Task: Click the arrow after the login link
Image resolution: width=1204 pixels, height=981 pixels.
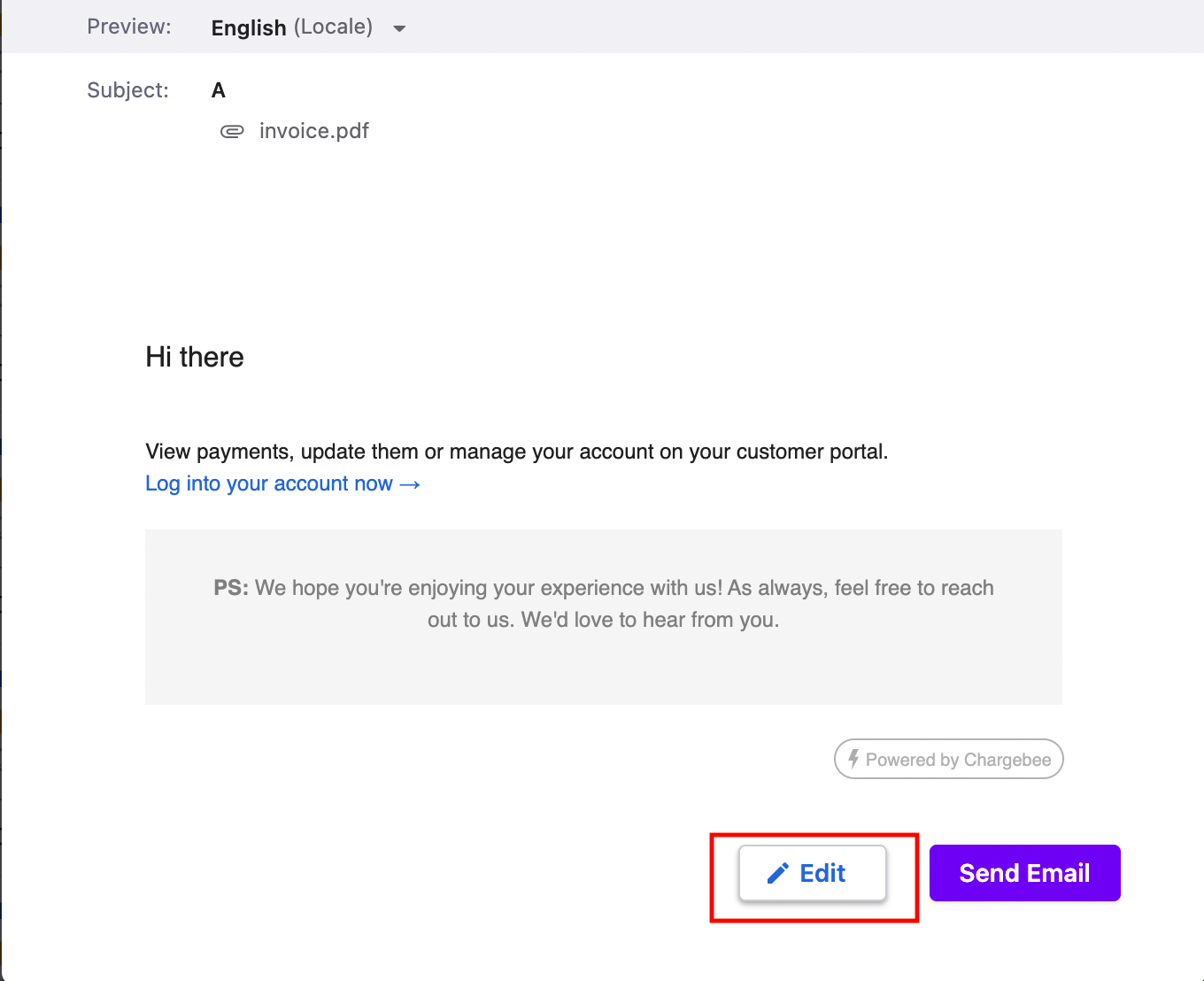Action: [410, 484]
